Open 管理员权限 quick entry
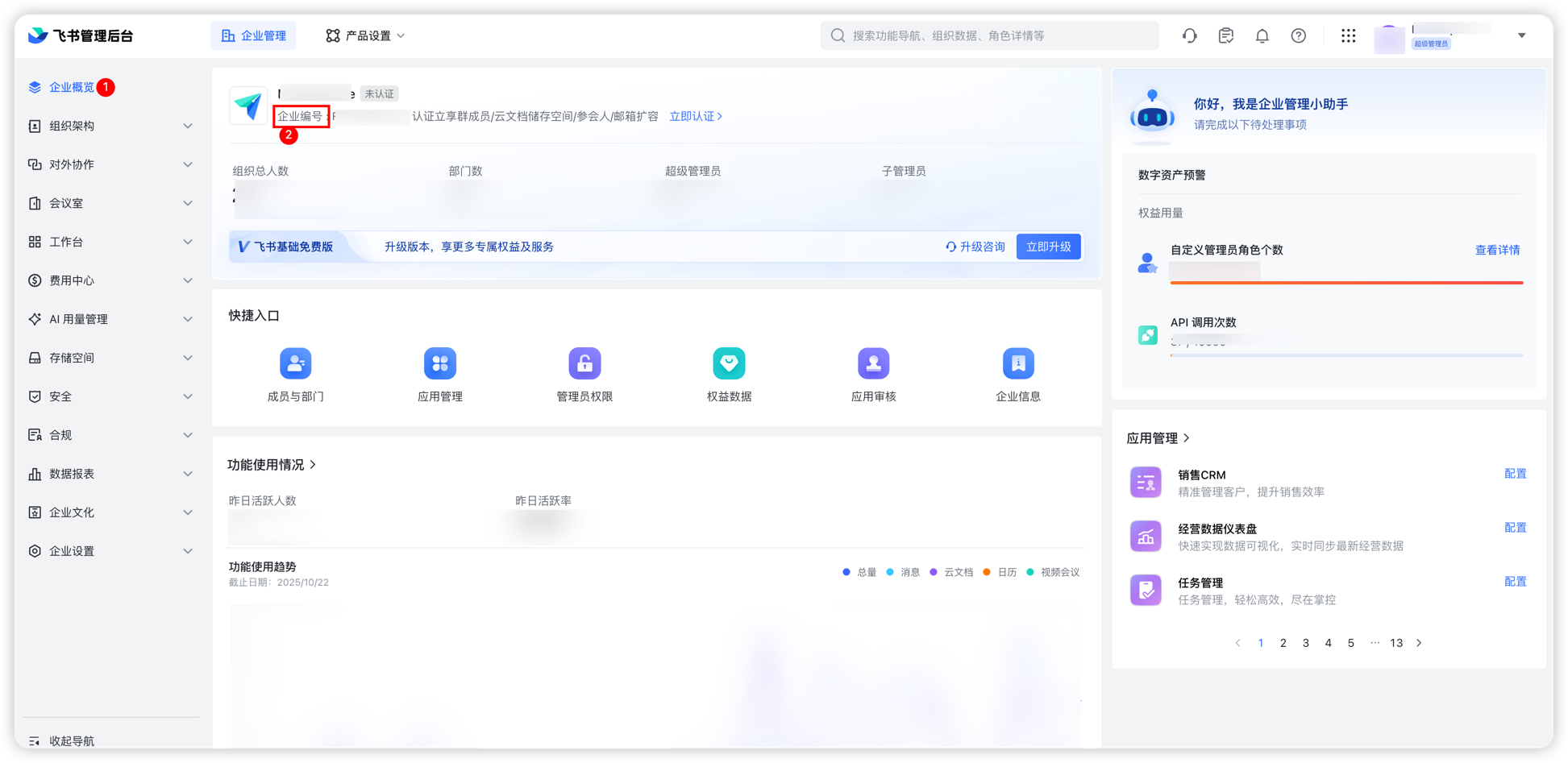This screenshot has width=1568, height=763. pos(584,373)
